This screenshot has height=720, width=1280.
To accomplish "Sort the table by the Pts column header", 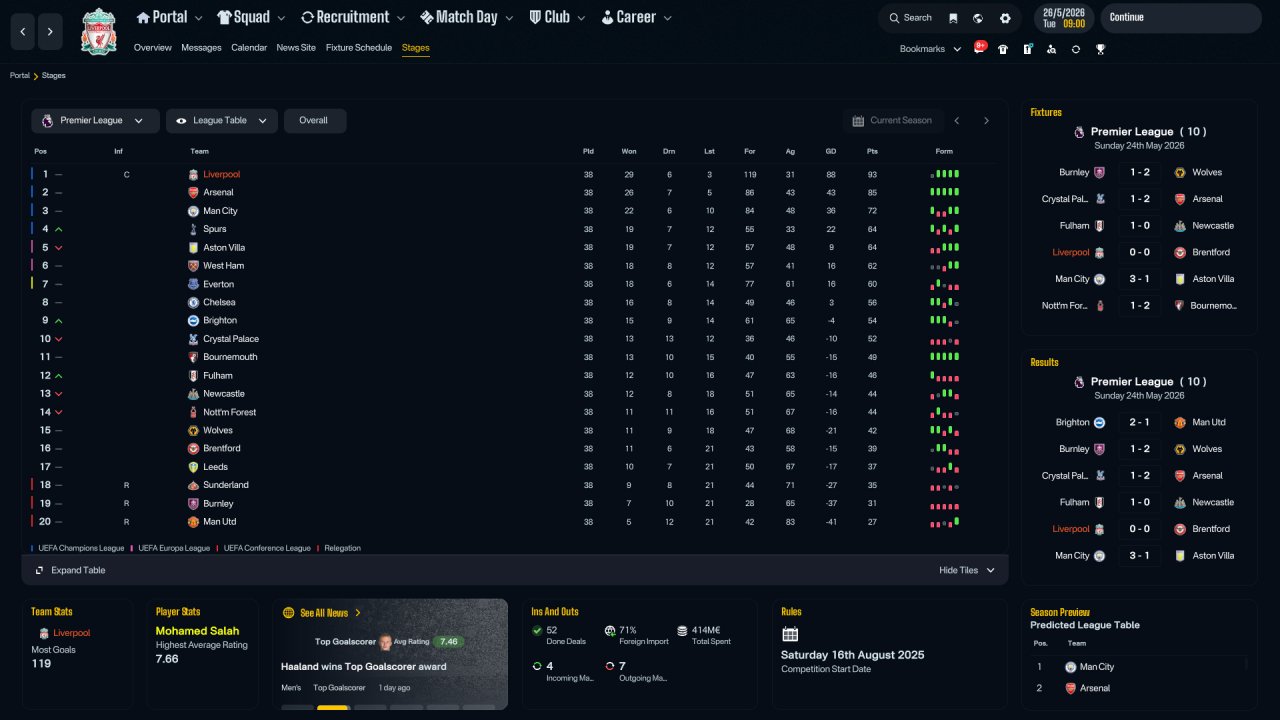I will [872, 152].
